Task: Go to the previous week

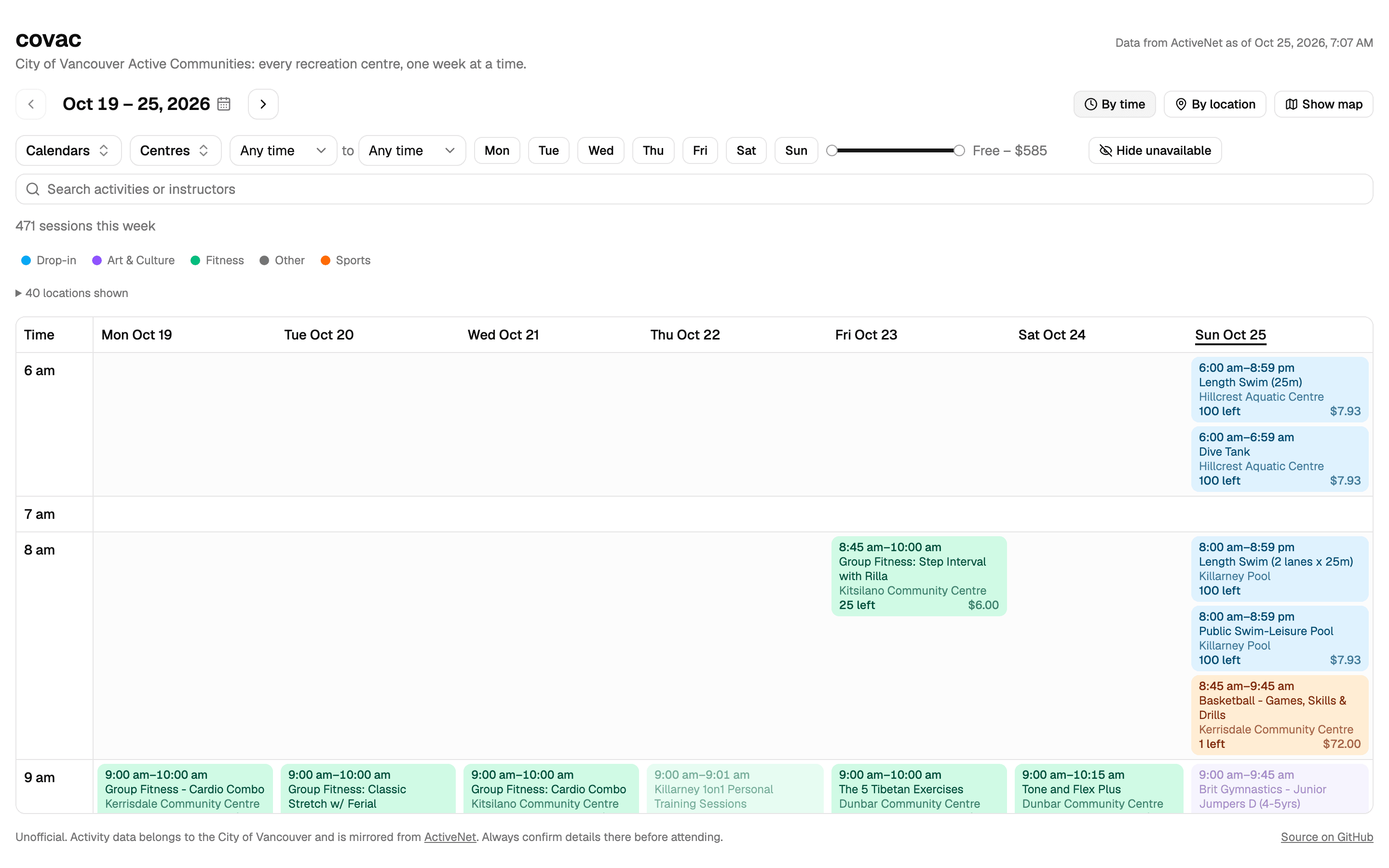Action: pyautogui.click(x=31, y=104)
